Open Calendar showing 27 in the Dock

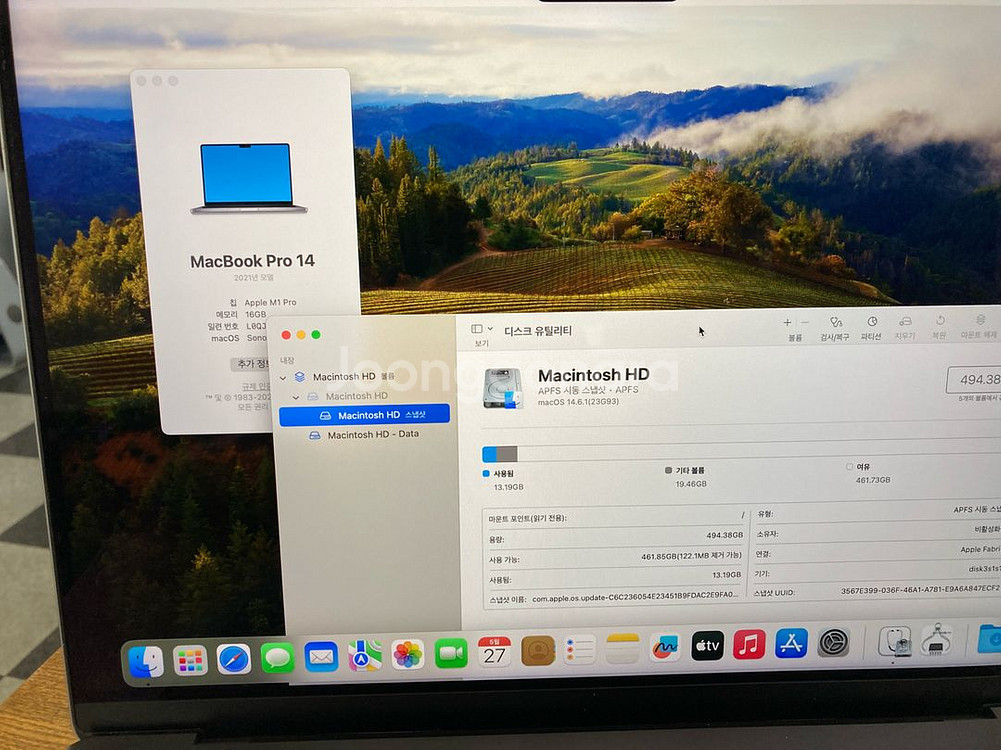(495, 652)
